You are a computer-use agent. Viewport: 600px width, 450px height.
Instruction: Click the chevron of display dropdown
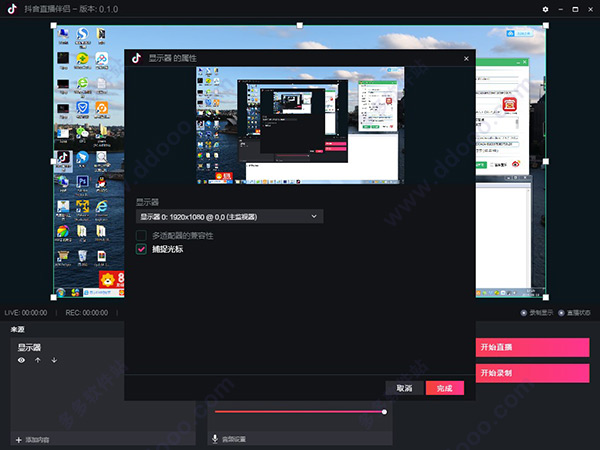(x=314, y=217)
